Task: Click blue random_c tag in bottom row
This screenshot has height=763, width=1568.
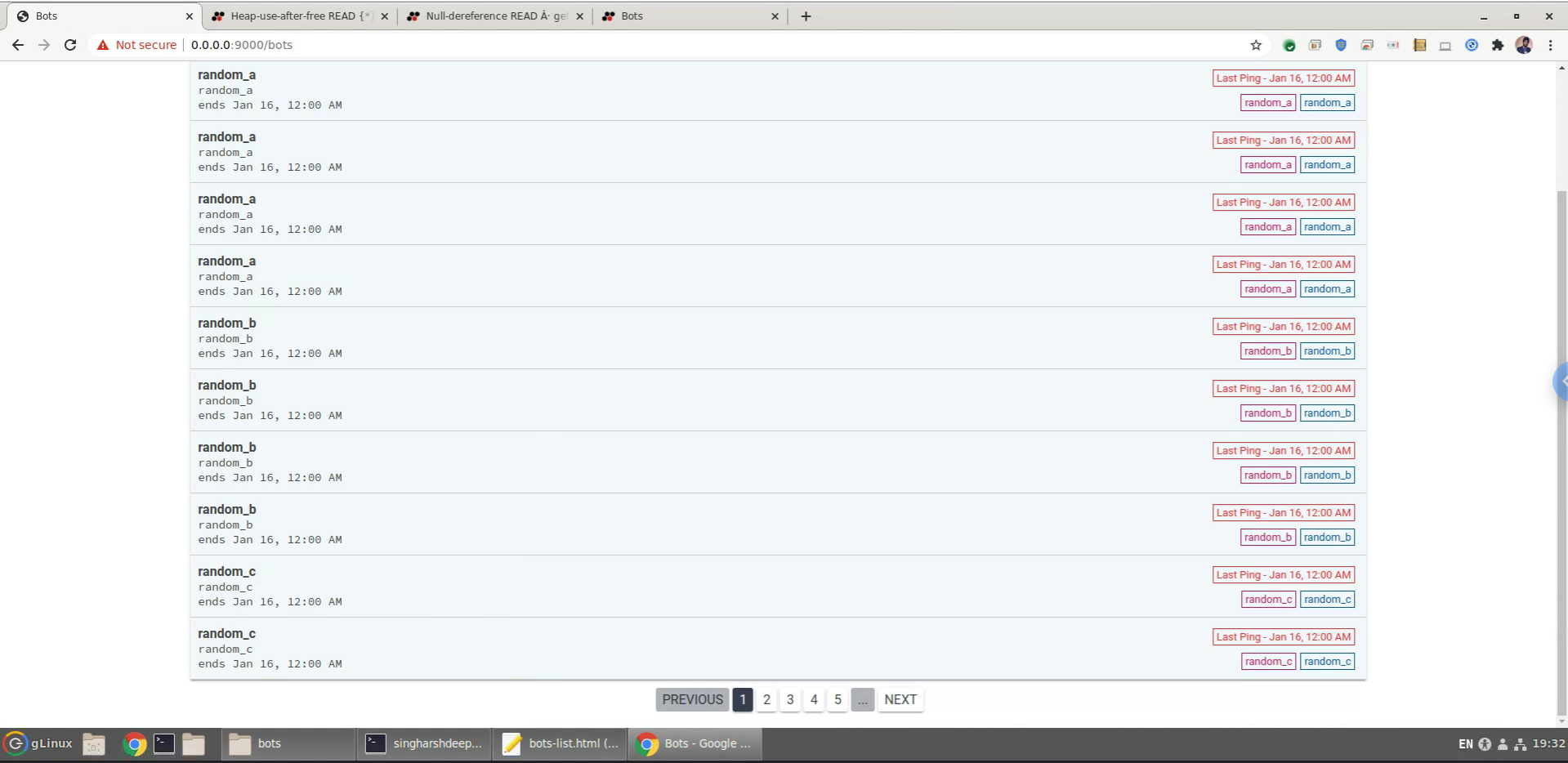Action: click(x=1327, y=662)
